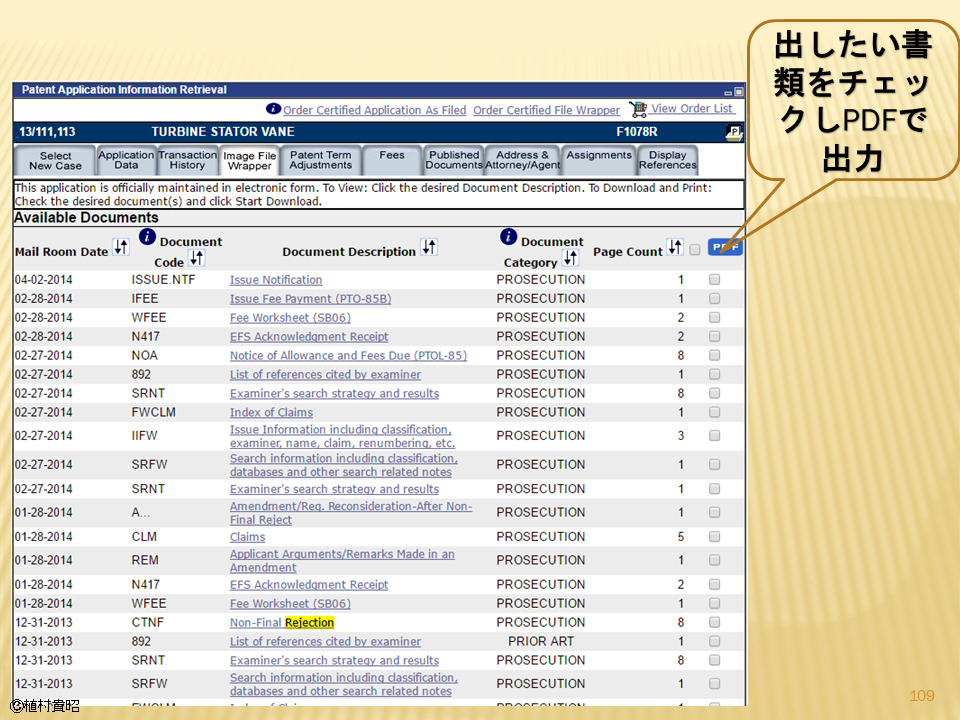This screenshot has width=960, height=720.
Task: Check the IIFW Issue Information row checkbox
Action: (714, 435)
